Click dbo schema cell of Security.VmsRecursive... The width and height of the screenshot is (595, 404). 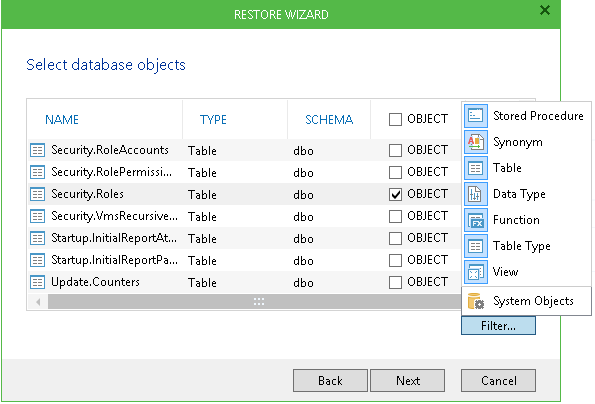(303, 217)
